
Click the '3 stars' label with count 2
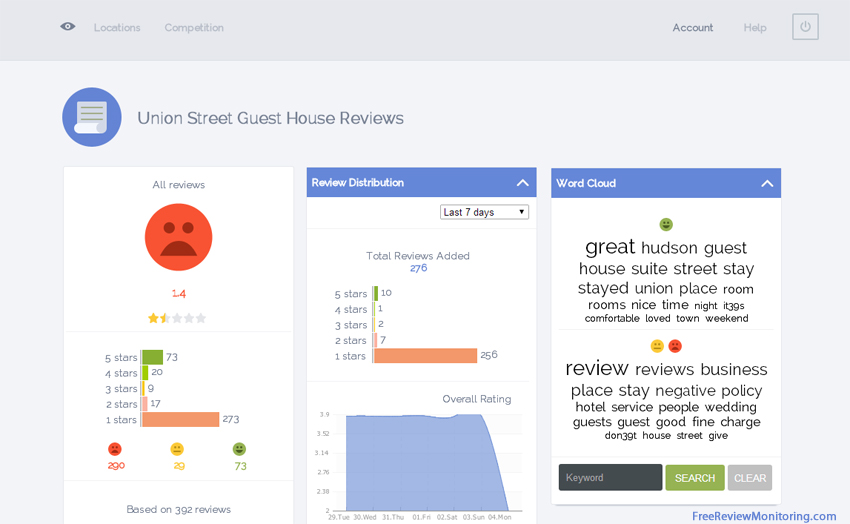click(351, 325)
